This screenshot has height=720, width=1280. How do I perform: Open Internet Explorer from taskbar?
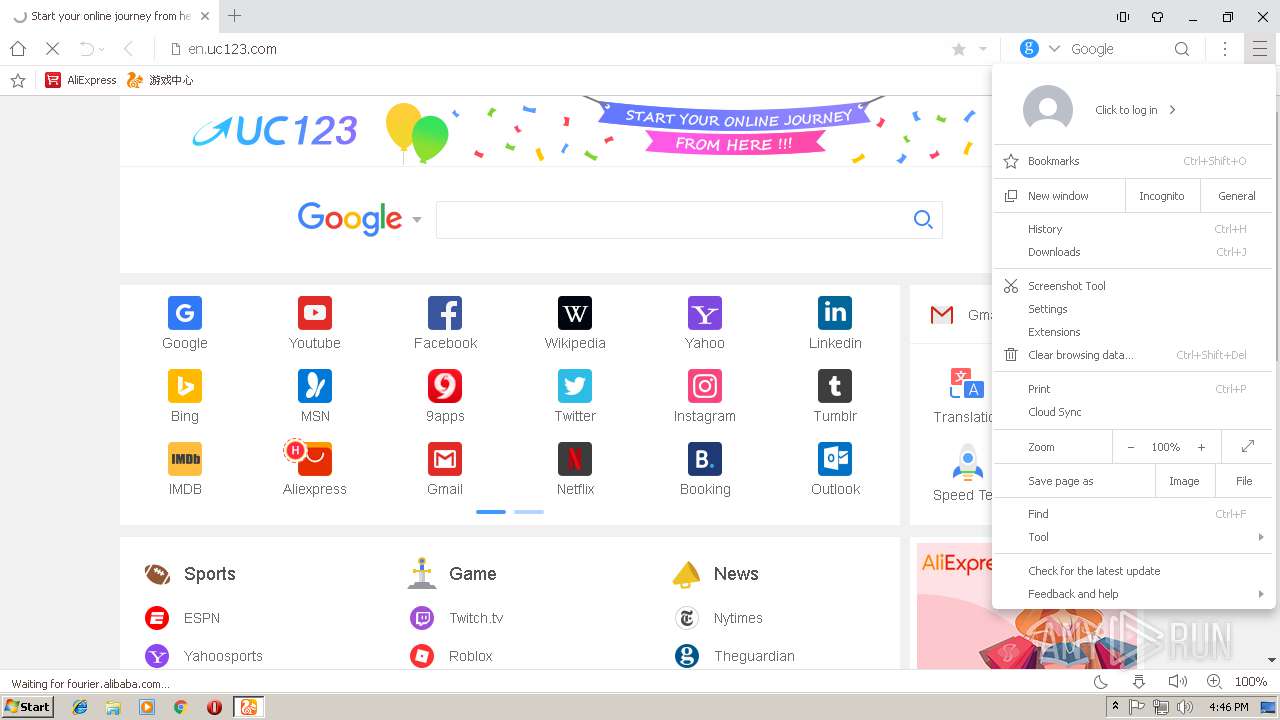(x=80, y=707)
